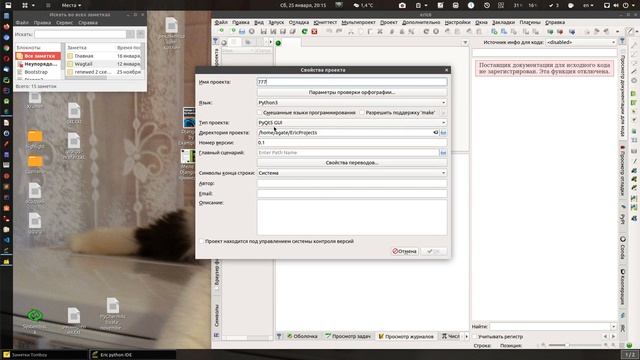Click the Искать field in Tomboy
This screenshot has height=360, width=640.
(80, 34)
